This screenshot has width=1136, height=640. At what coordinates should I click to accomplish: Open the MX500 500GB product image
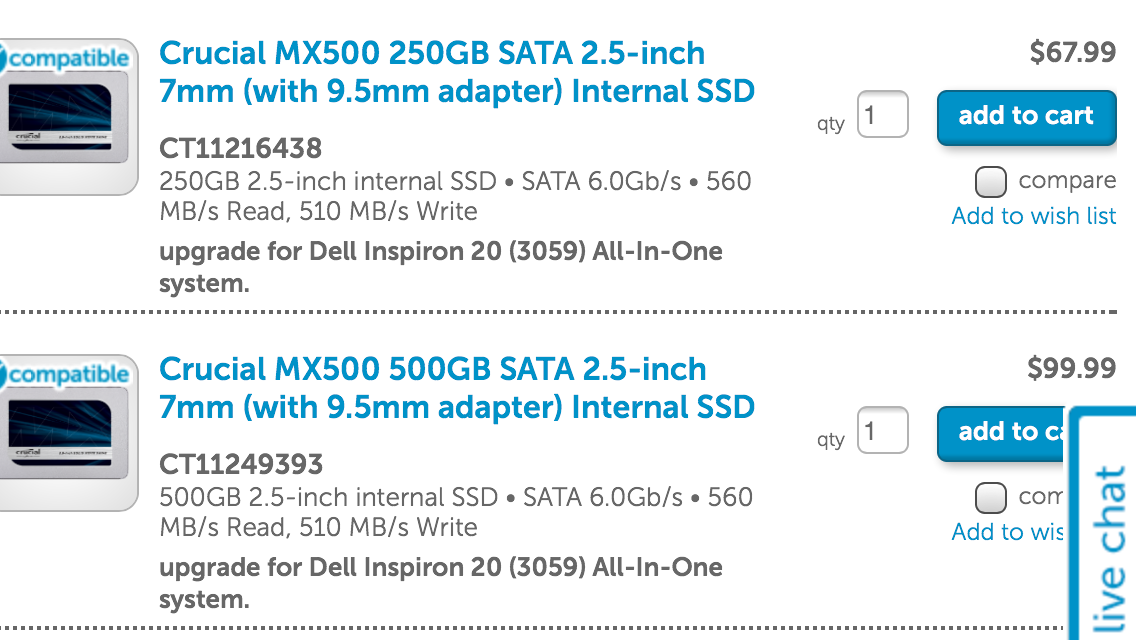[63, 435]
